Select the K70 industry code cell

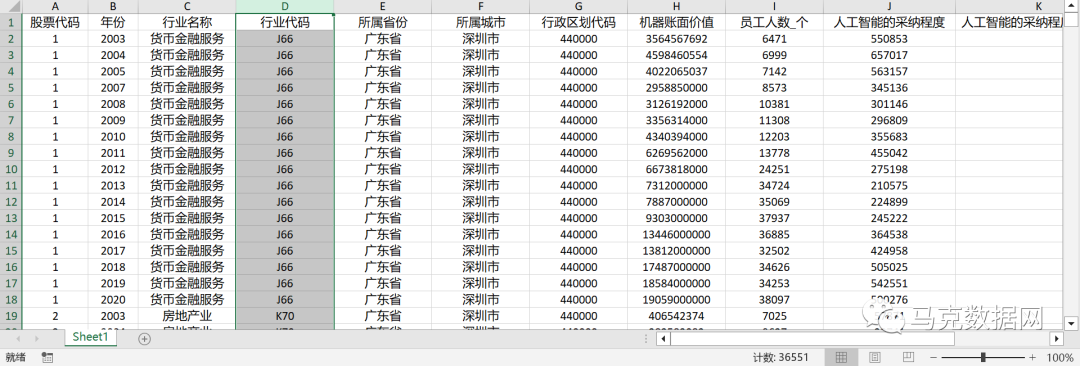pyautogui.click(x=284, y=316)
